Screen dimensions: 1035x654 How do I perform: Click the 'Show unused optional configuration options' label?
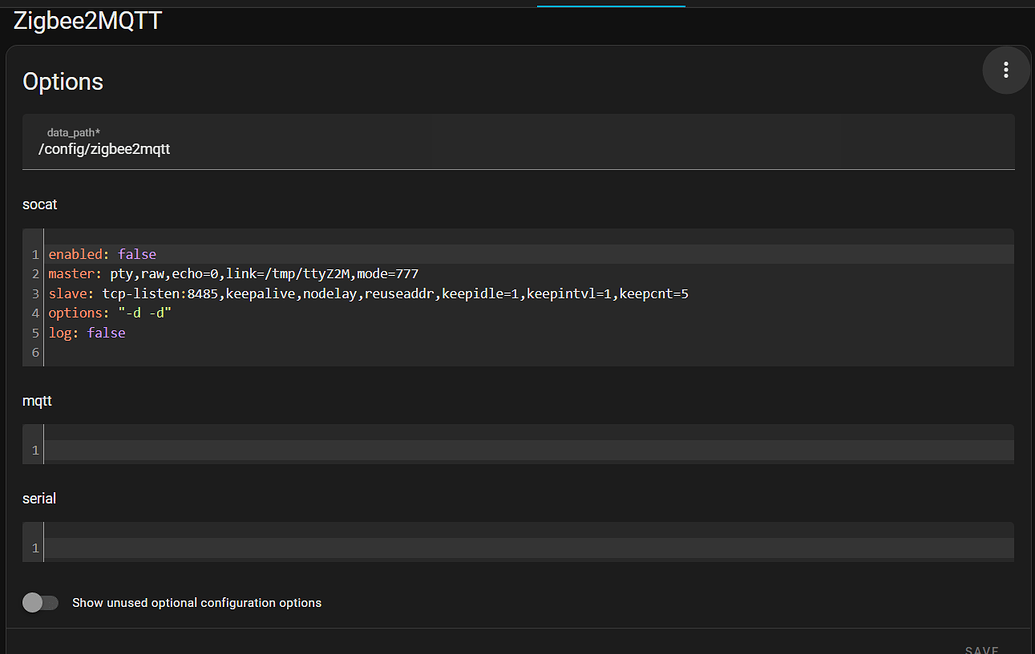(197, 603)
